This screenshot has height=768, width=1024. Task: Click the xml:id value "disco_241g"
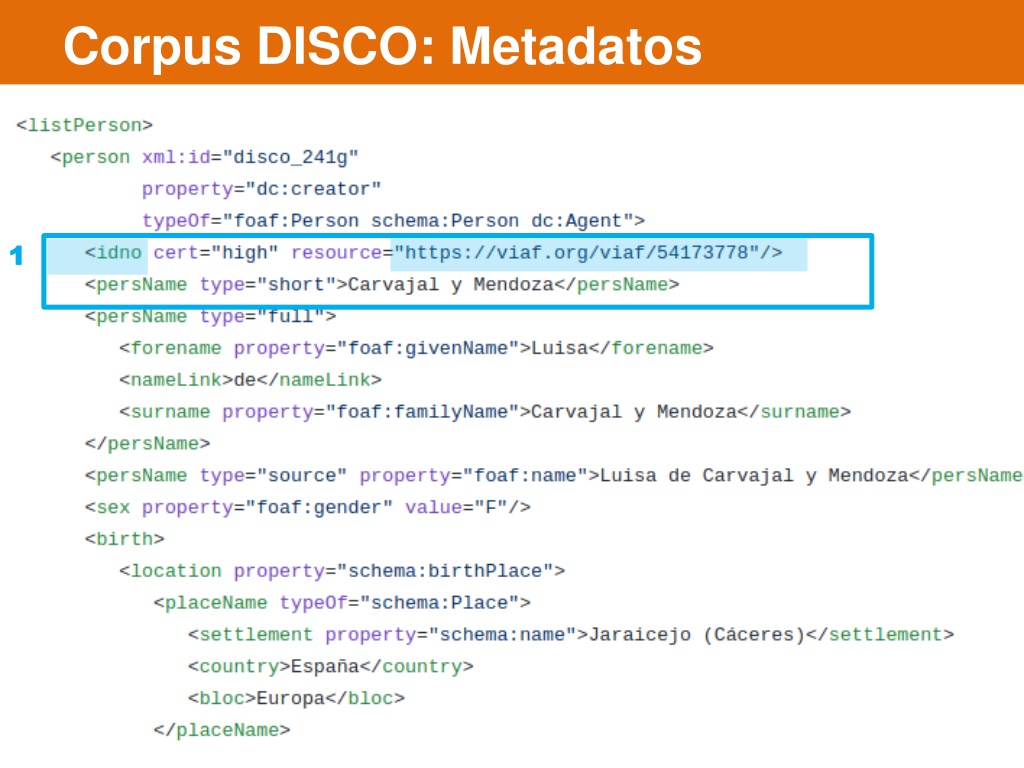coord(291,157)
